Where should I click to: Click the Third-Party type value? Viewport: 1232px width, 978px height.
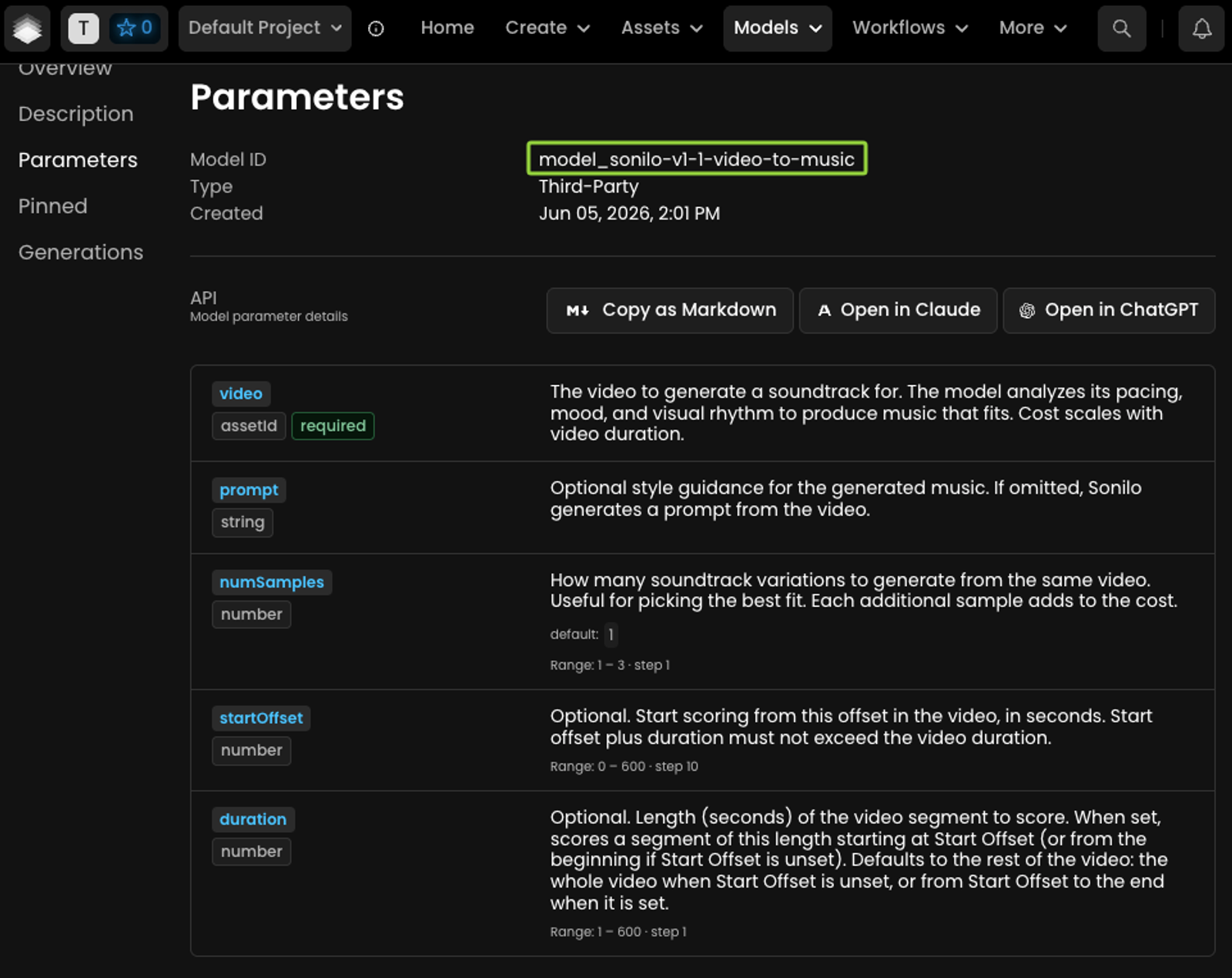click(588, 186)
